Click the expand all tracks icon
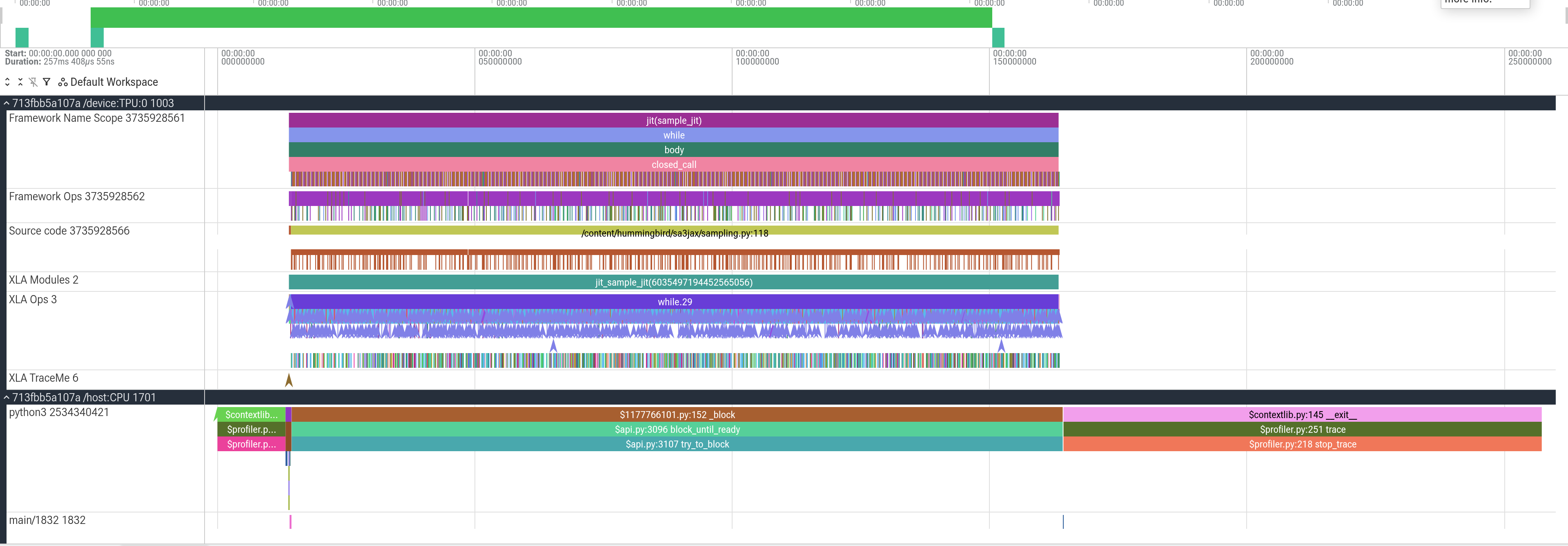The image size is (1568, 546). click(7, 82)
